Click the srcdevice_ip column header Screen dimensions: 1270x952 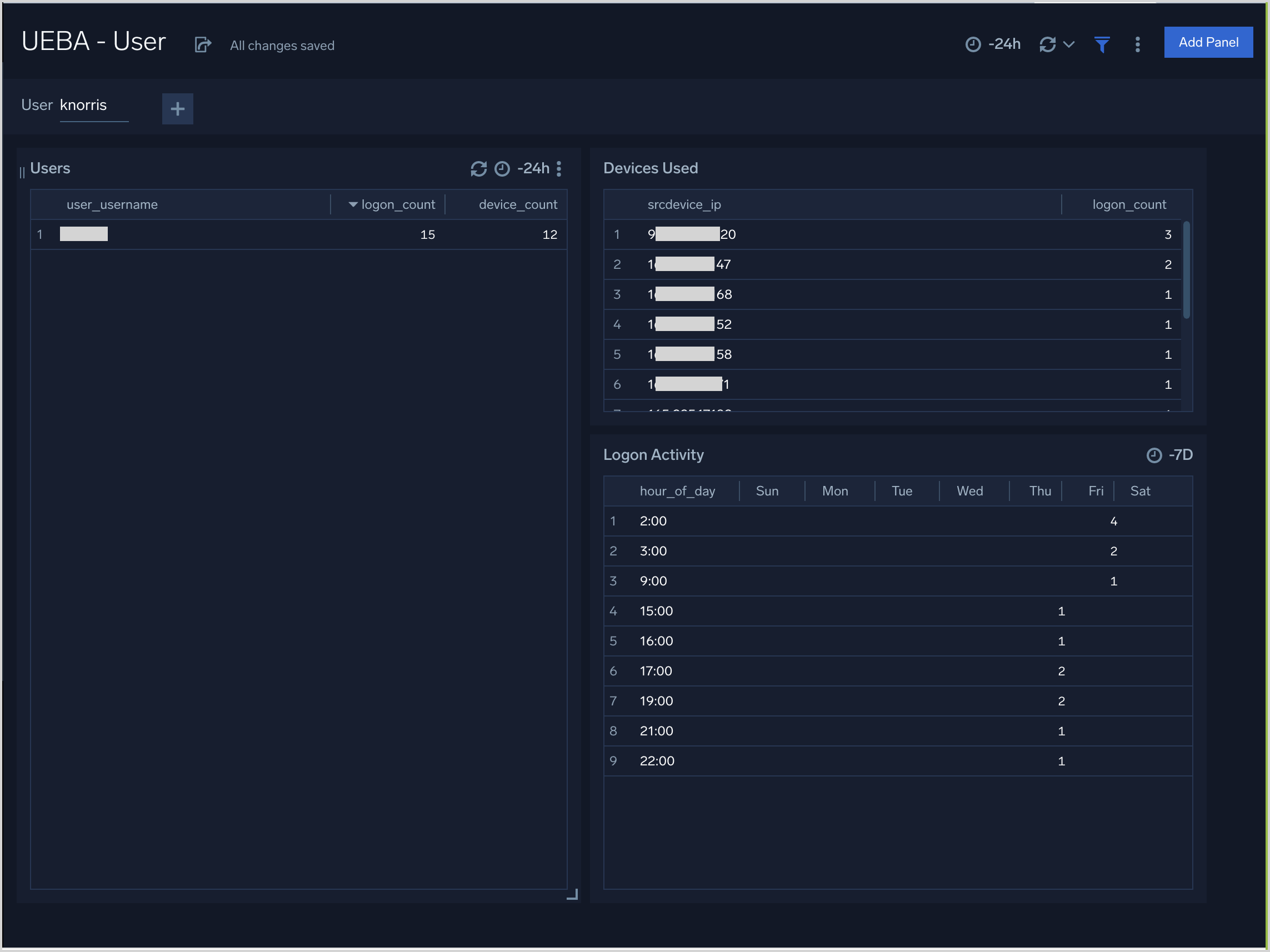pyautogui.click(x=683, y=205)
